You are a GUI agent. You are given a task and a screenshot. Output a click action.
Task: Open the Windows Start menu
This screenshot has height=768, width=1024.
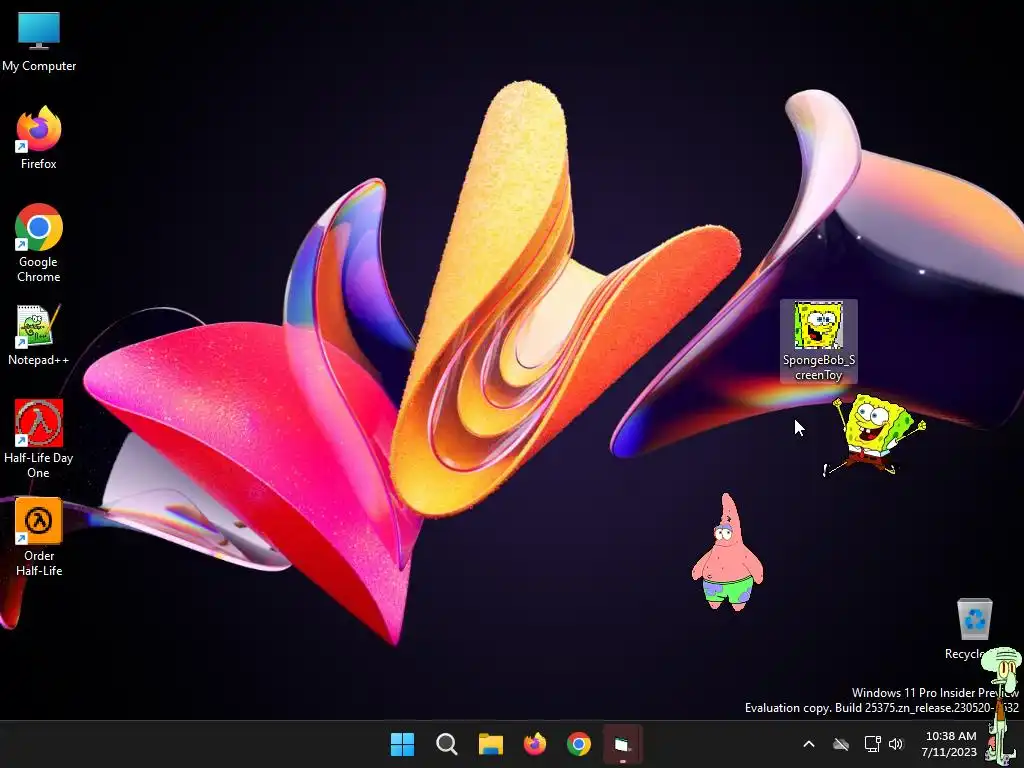point(402,744)
